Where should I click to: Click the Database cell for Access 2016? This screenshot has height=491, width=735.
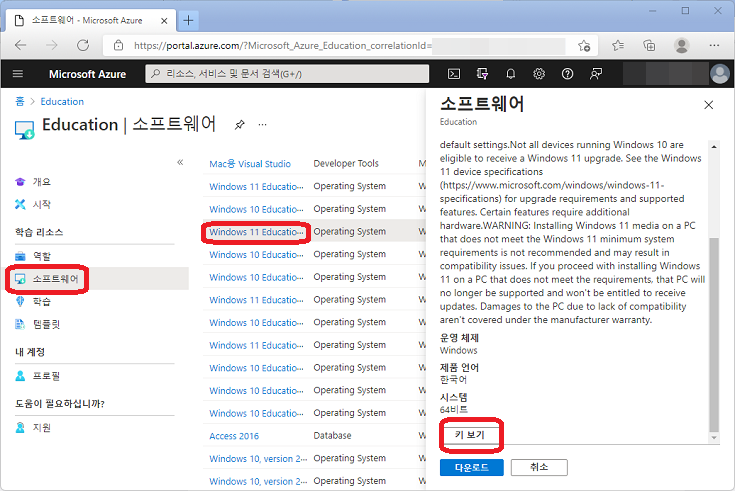(x=332, y=436)
